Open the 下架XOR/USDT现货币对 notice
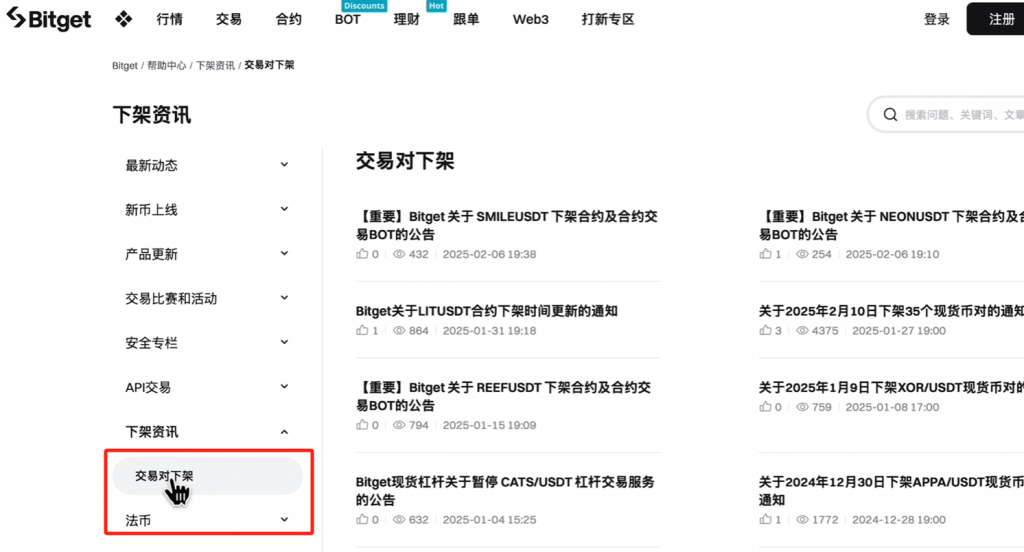 (891, 387)
